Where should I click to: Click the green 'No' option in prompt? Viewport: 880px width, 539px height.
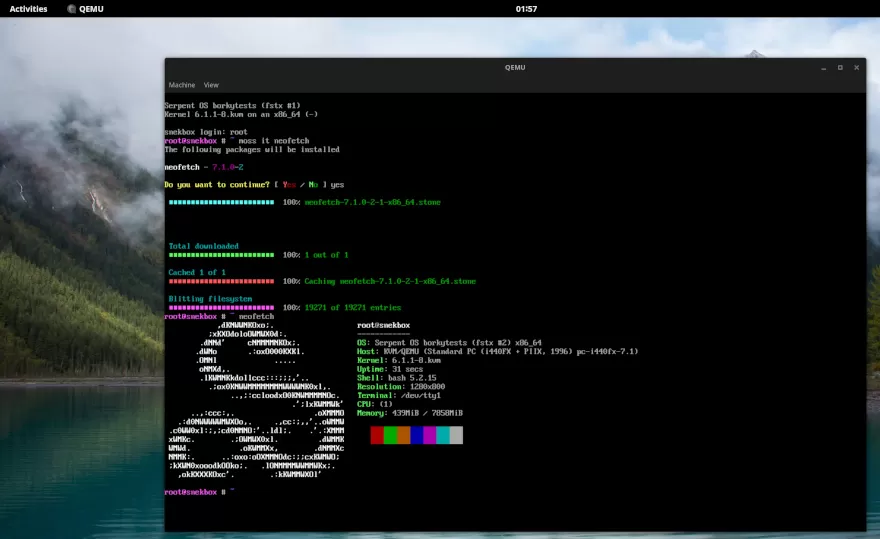313,185
